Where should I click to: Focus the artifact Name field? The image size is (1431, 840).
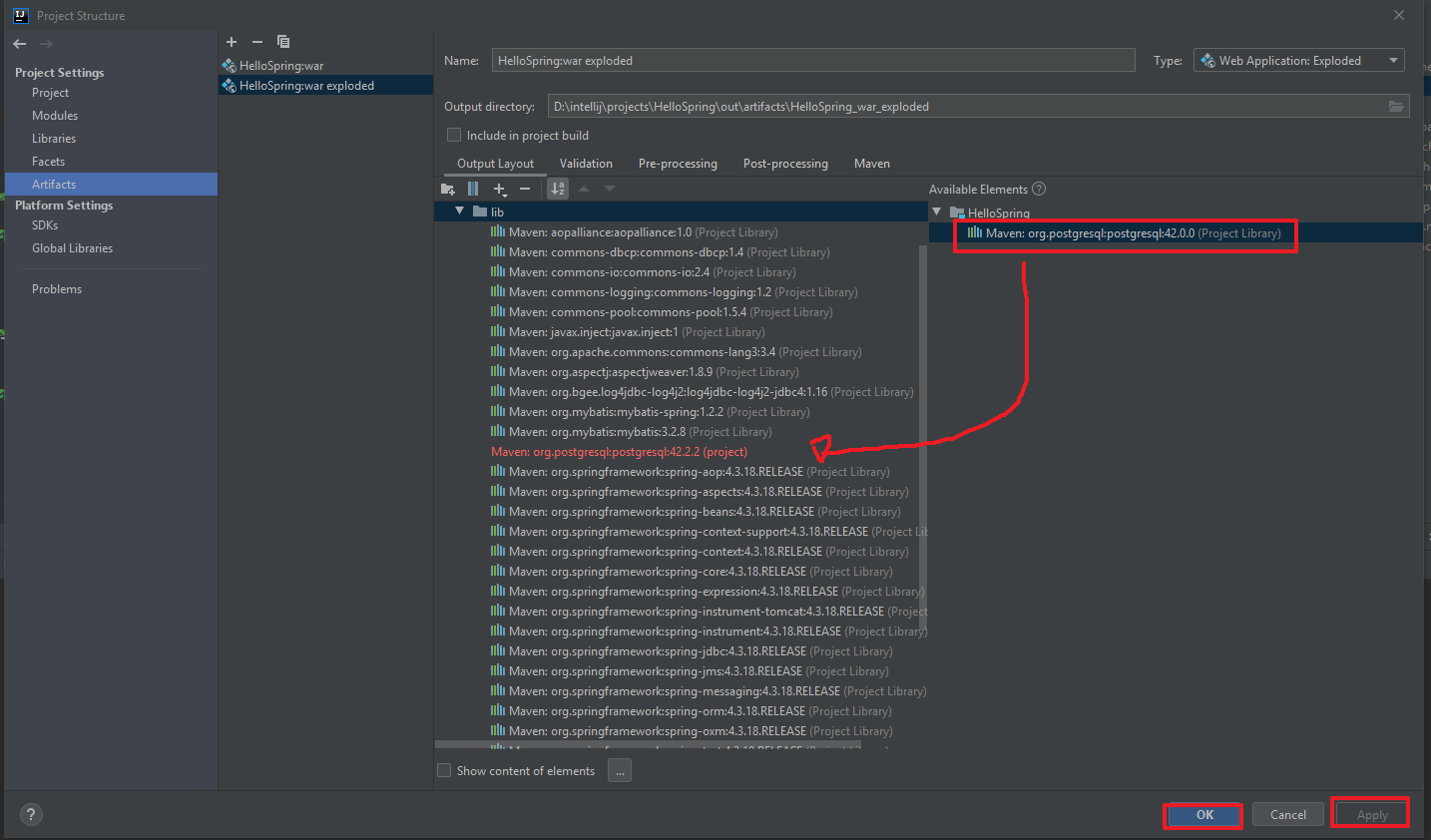813,61
